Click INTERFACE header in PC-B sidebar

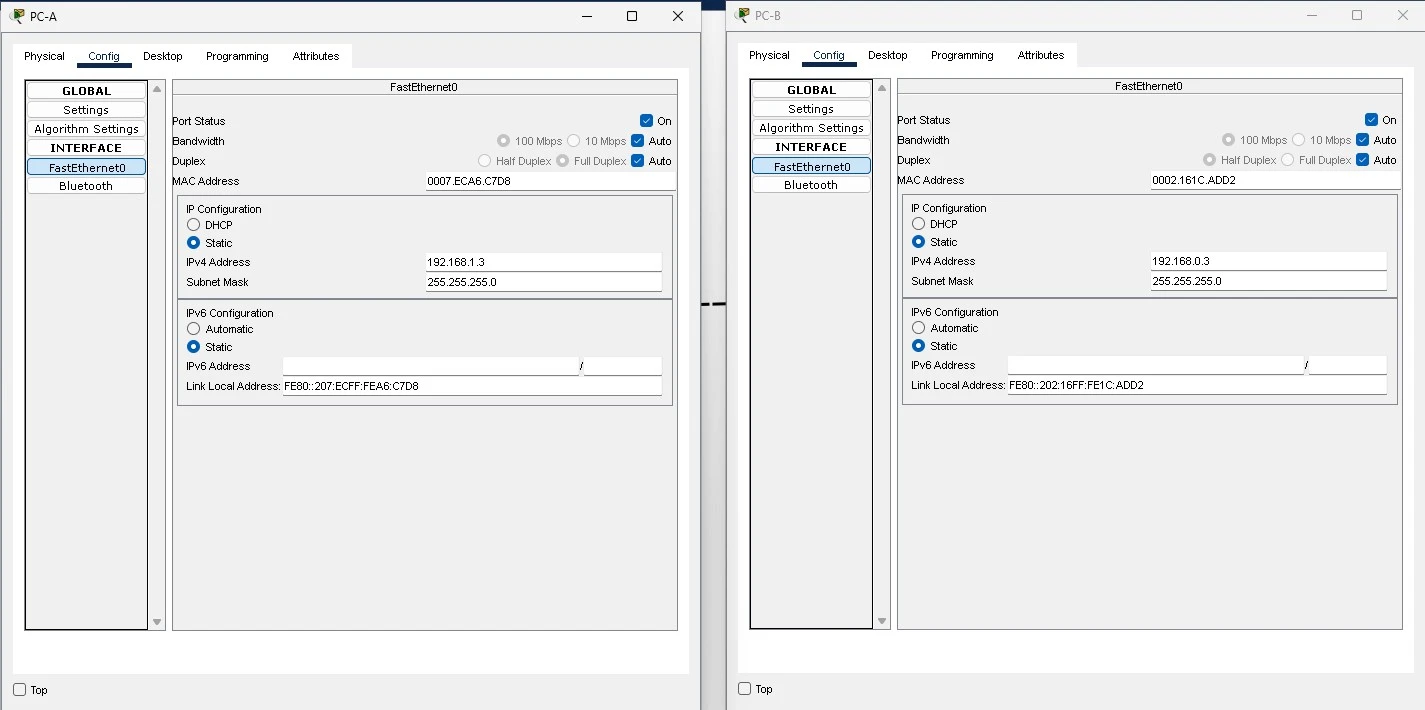tap(811, 147)
